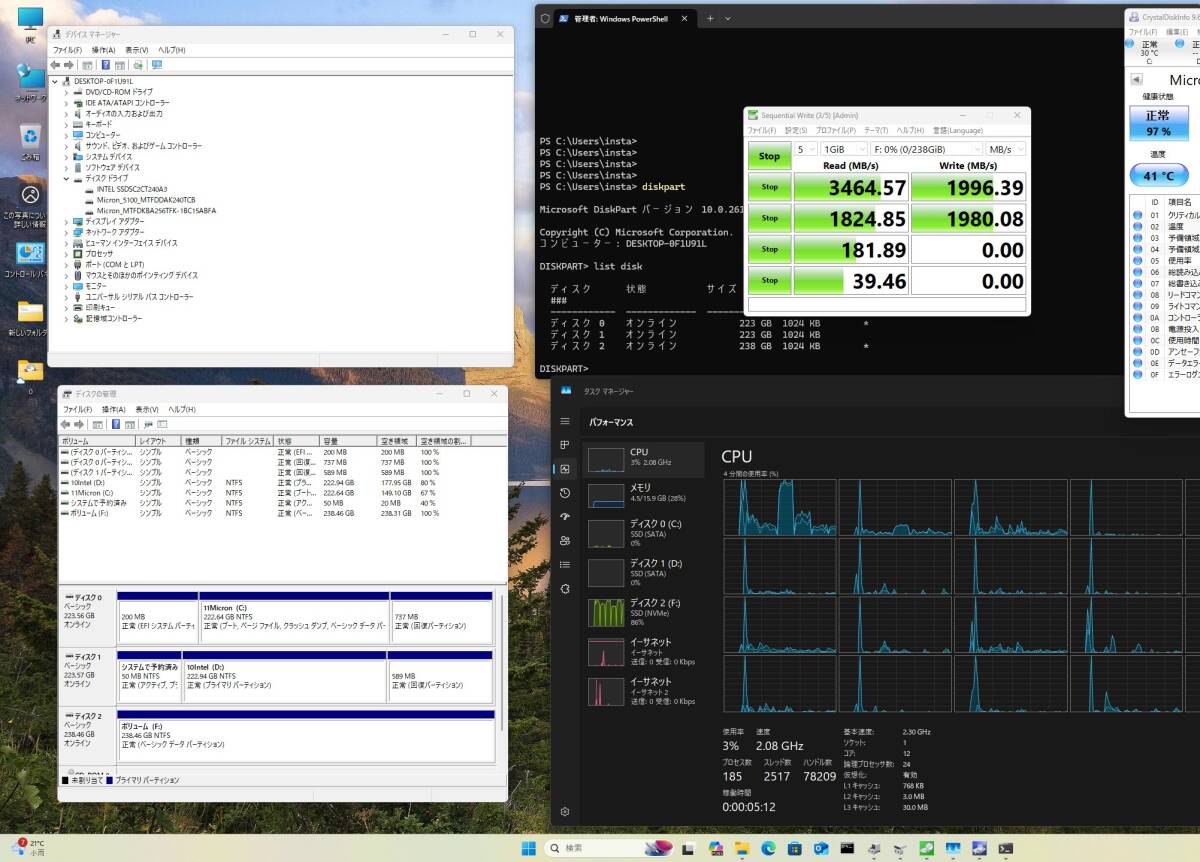The height and width of the screenshot is (862, 1200).
Task: Expand the ネットワーク アダプター node
Action: point(67,232)
